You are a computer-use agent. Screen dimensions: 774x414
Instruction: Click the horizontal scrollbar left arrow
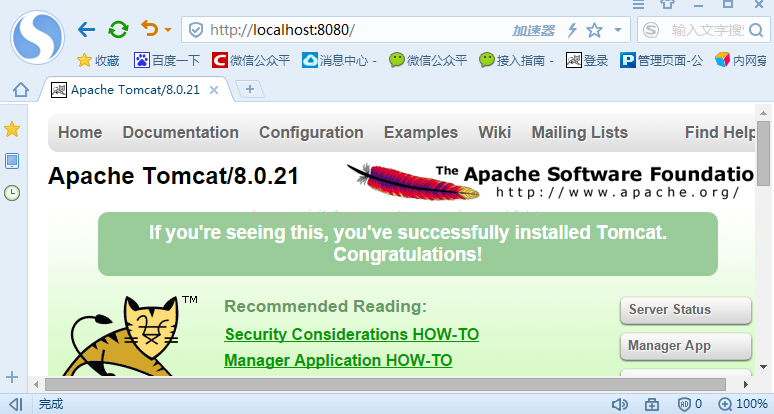(x=36, y=384)
